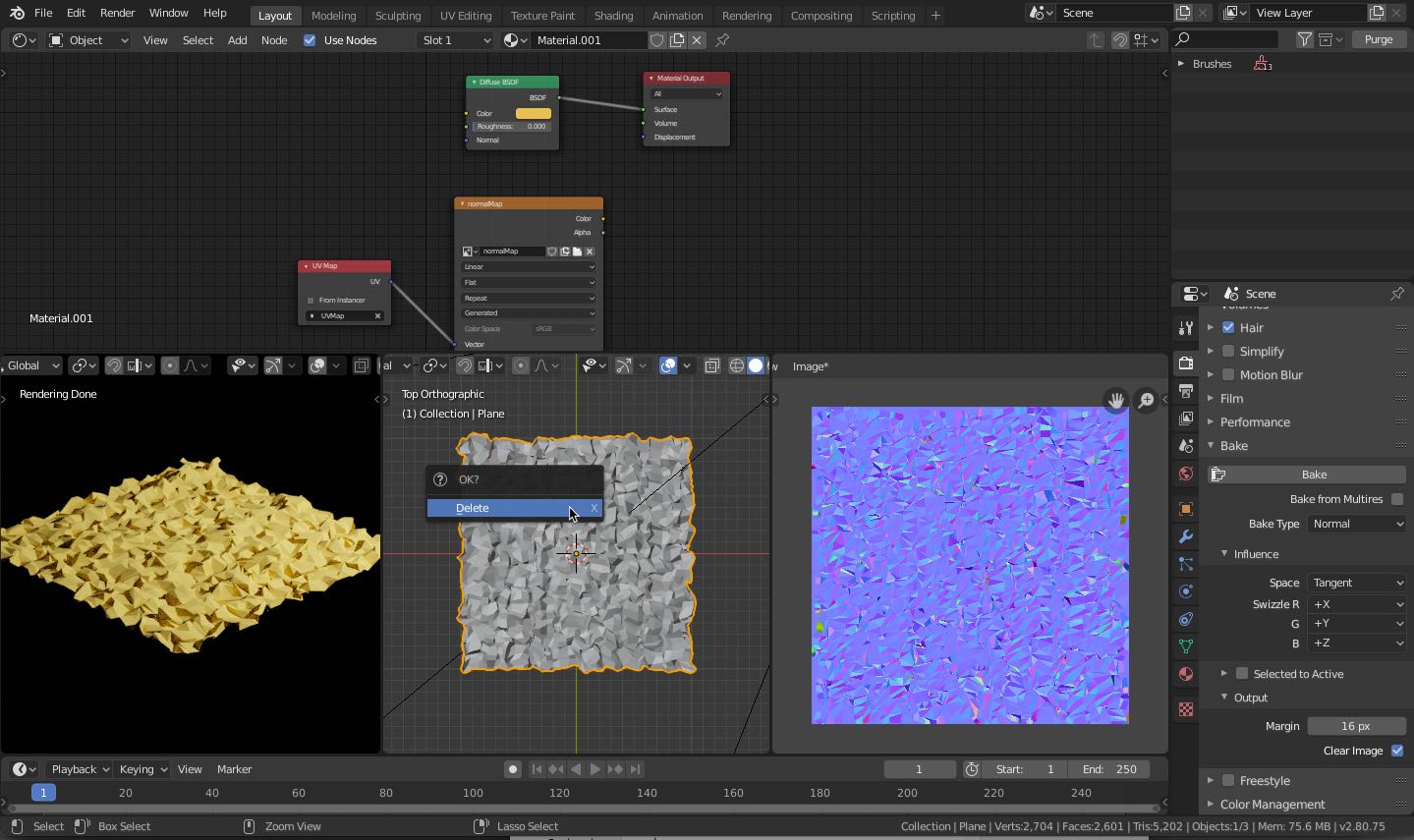Screen dimensions: 1414x840
Task: Click the auto keying record button in timeline
Action: tap(512, 769)
